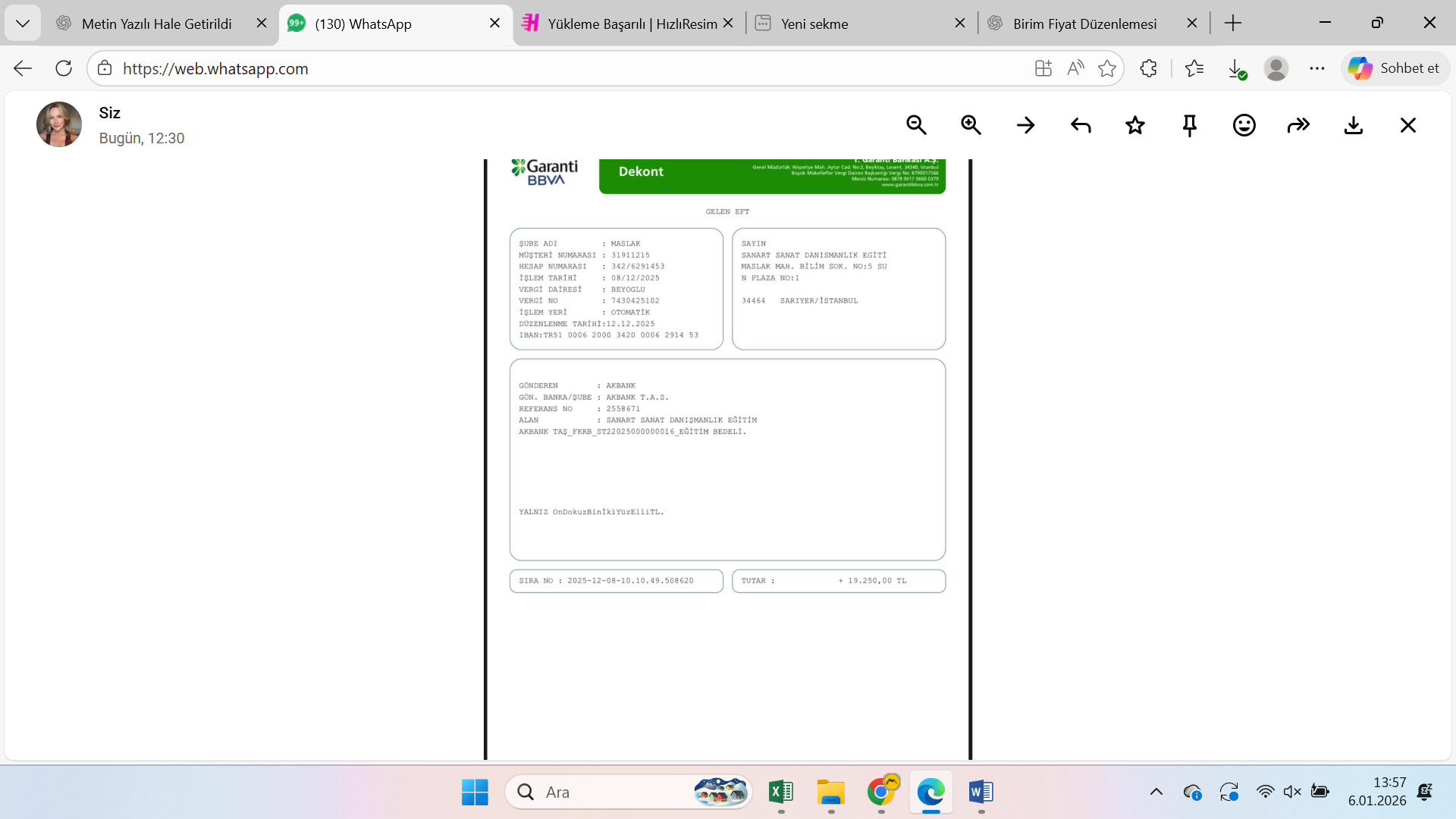Open Chrome from taskbar

881,792
